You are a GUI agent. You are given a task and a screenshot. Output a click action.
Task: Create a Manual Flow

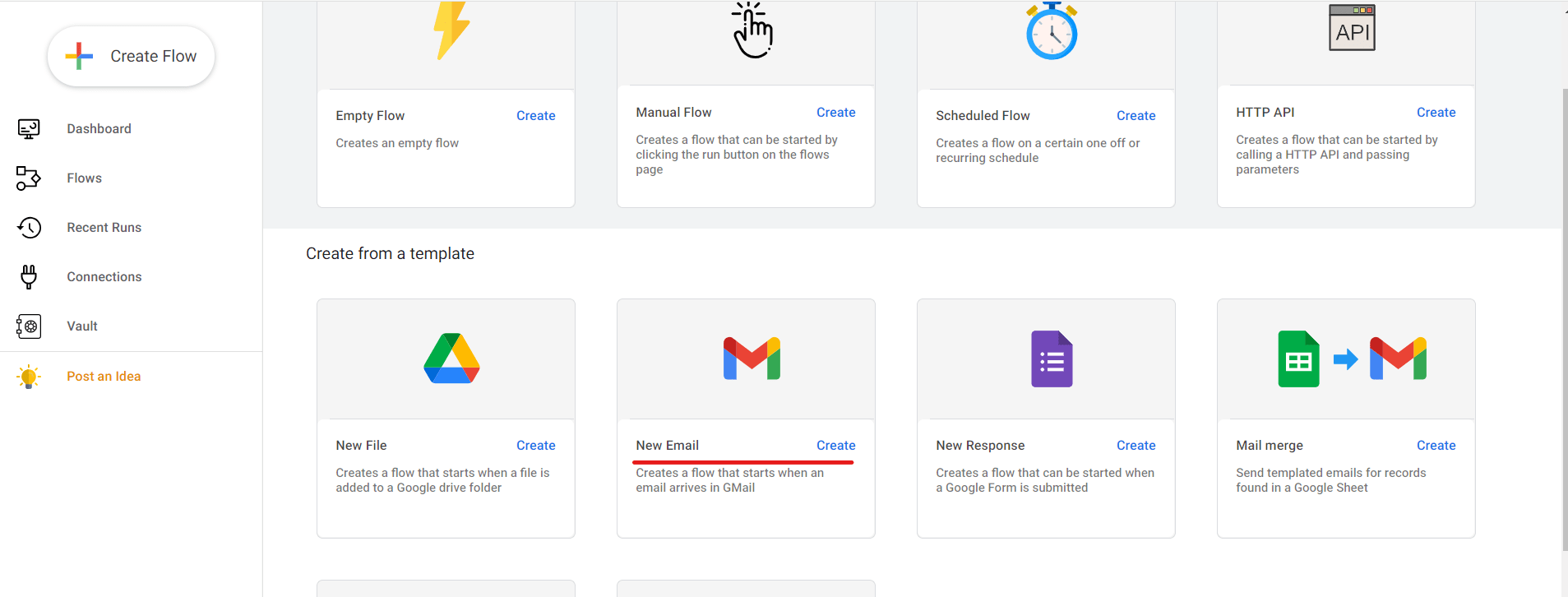pos(835,113)
